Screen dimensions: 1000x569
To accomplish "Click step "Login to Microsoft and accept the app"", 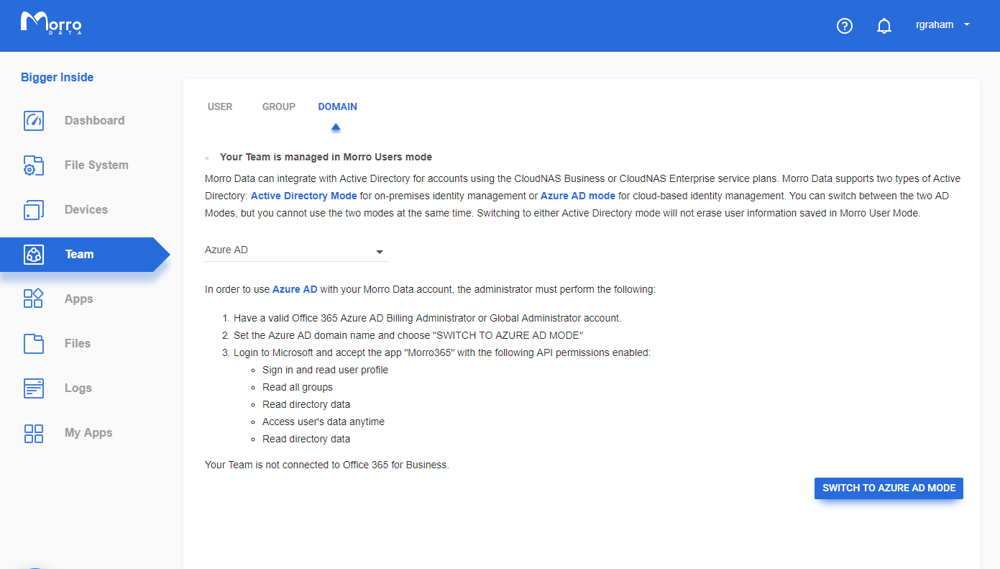I will click(442, 353).
